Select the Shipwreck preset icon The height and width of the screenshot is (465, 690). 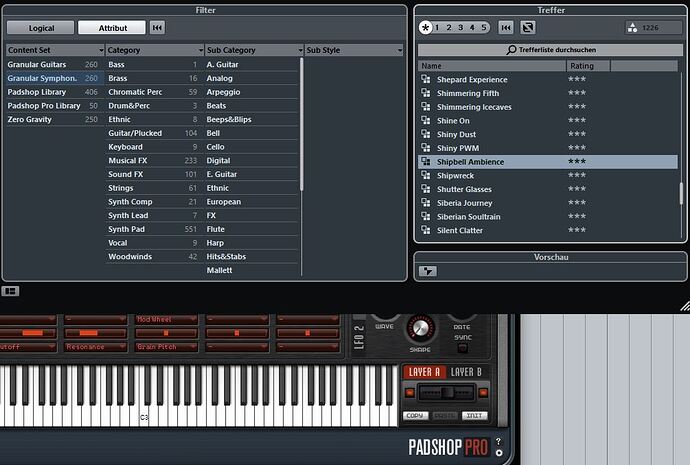click(x=426, y=175)
